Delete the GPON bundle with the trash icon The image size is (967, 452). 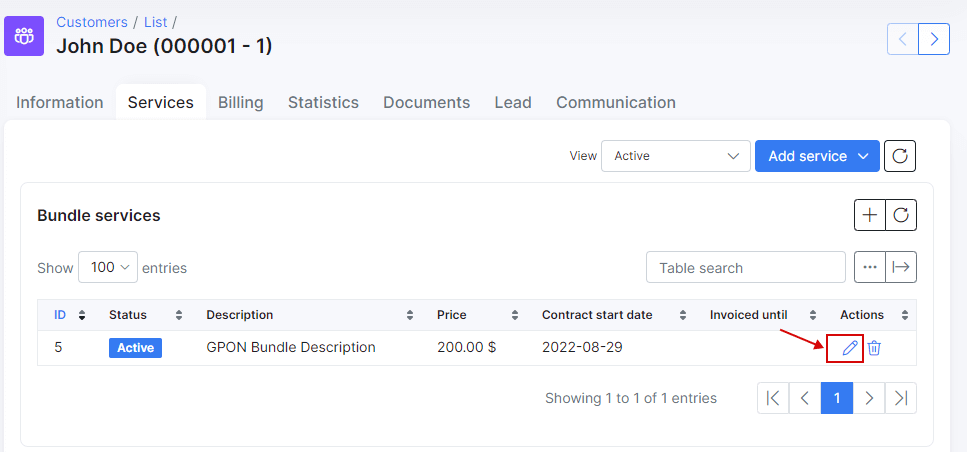coord(874,348)
